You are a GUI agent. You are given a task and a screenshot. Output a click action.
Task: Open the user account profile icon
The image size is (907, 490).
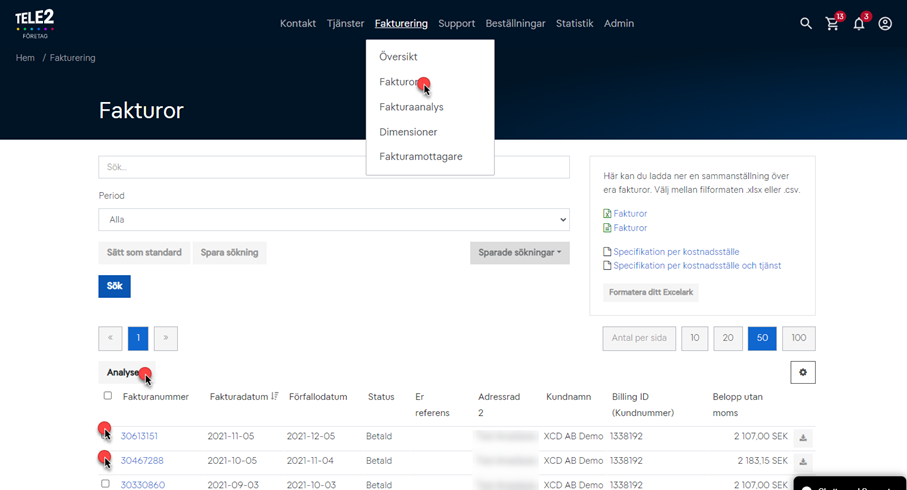click(x=885, y=24)
